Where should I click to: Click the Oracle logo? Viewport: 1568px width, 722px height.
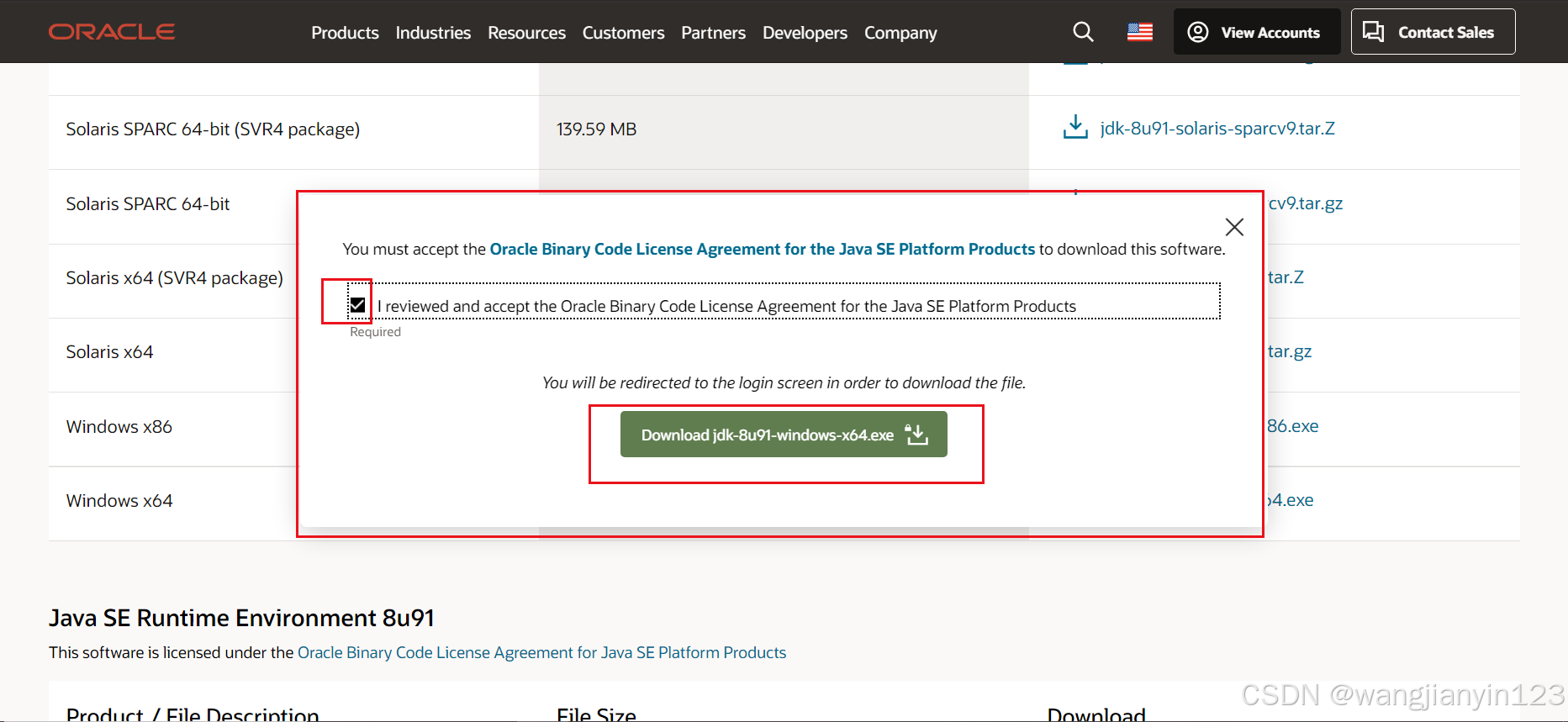[x=112, y=32]
